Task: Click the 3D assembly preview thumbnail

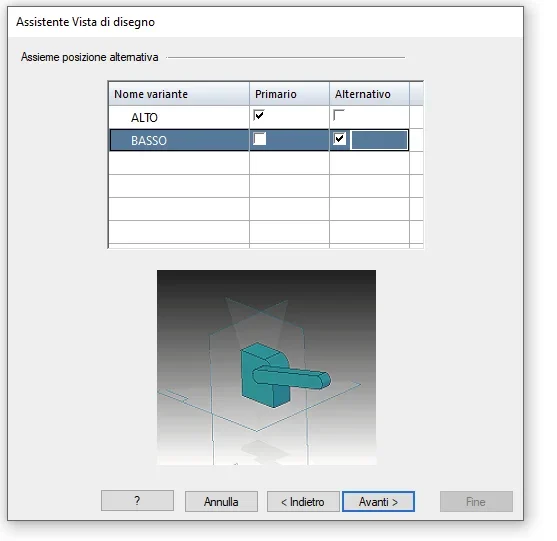Action: coord(266,367)
